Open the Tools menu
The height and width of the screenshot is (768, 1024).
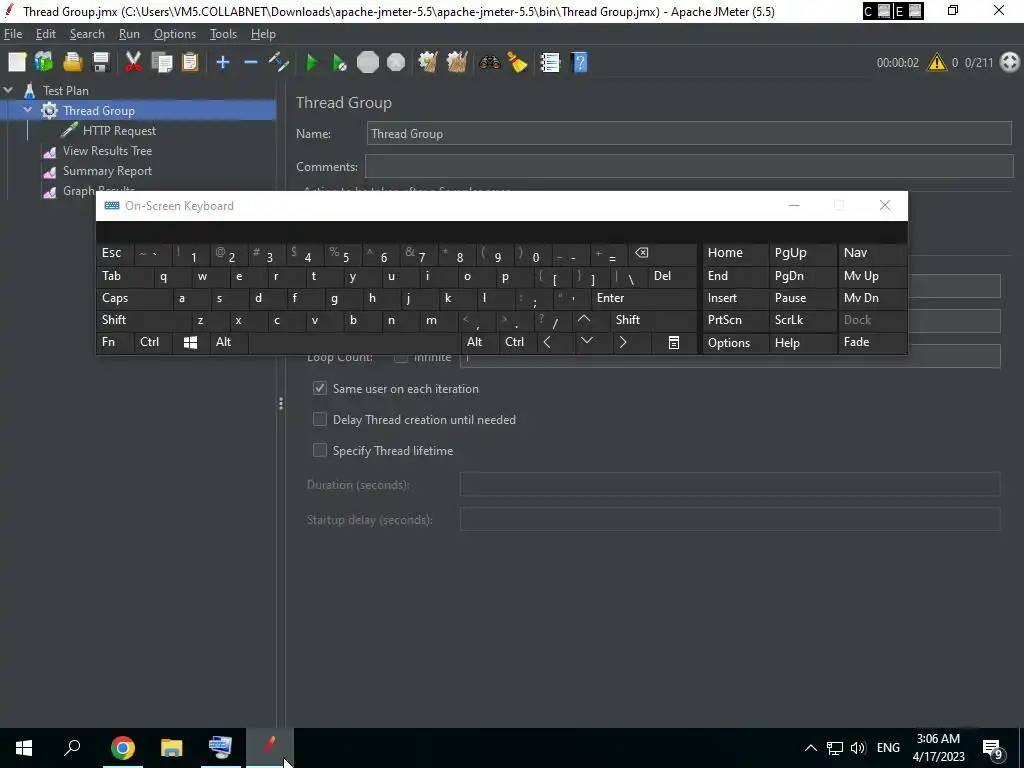coord(223,34)
